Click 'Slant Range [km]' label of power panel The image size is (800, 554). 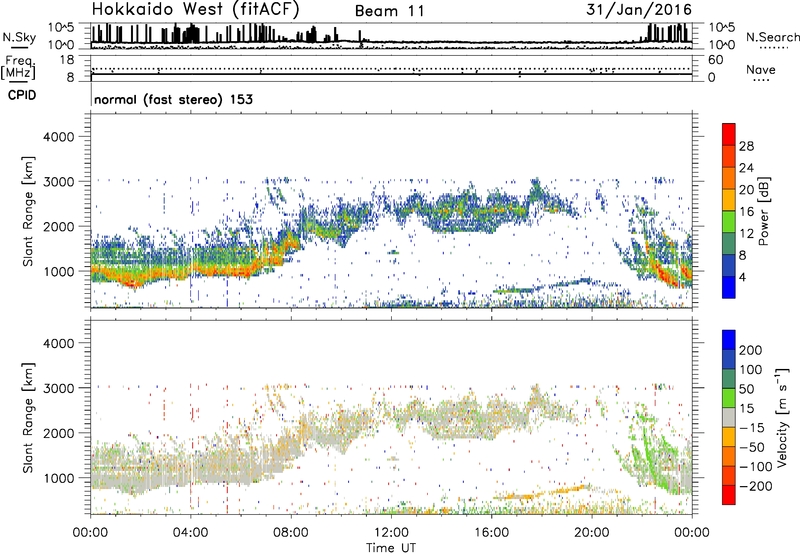29,211
